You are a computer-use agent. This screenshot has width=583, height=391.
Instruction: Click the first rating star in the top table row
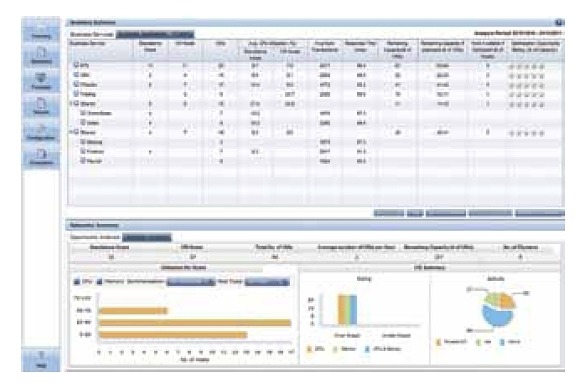pyautogui.click(x=512, y=67)
